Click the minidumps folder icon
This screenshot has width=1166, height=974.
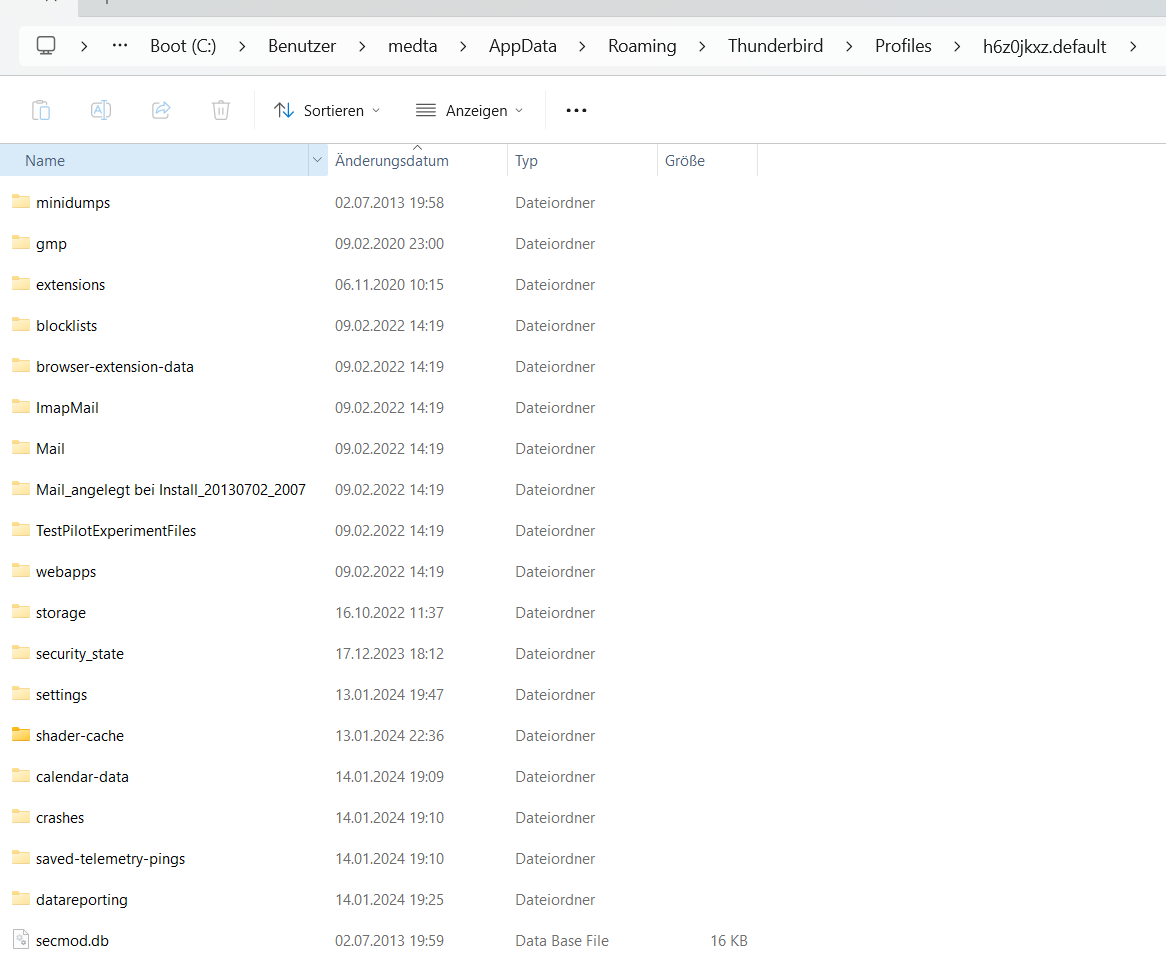(x=21, y=202)
